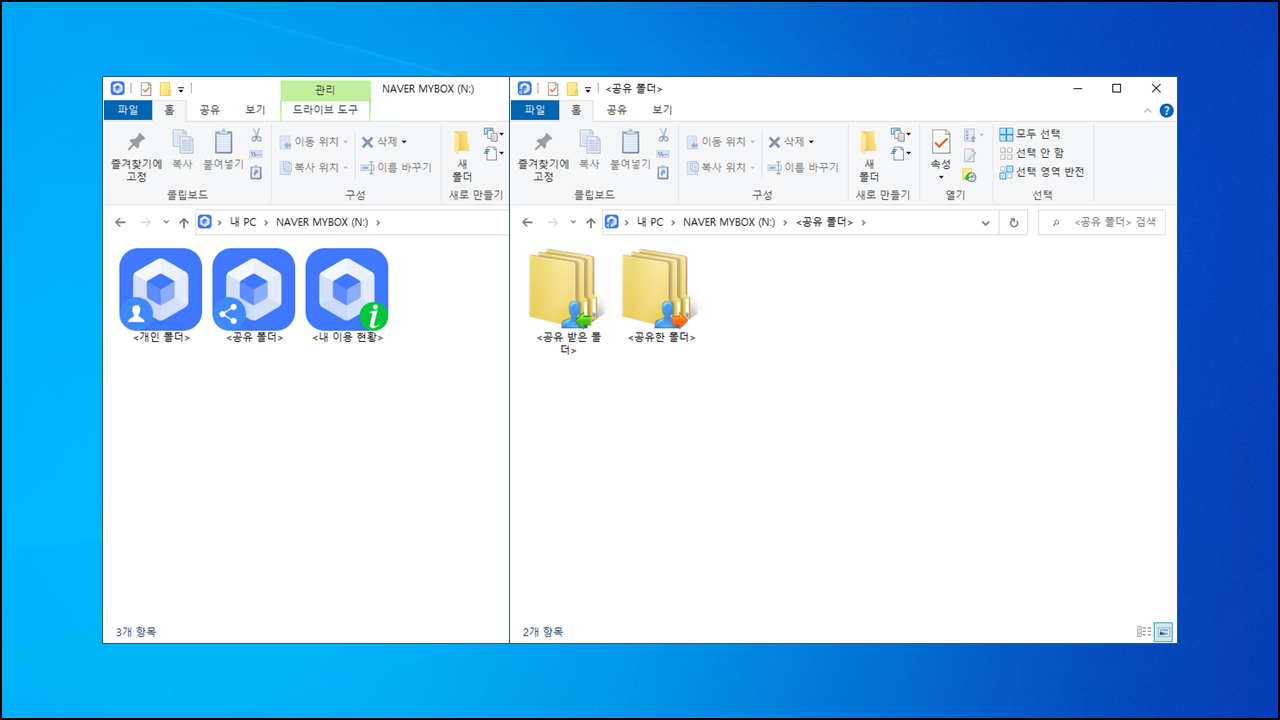Open the <공유 폴더> MYBOX icon in left window
Image resolution: width=1280 pixels, height=720 pixels.
(x=254, y=289)
